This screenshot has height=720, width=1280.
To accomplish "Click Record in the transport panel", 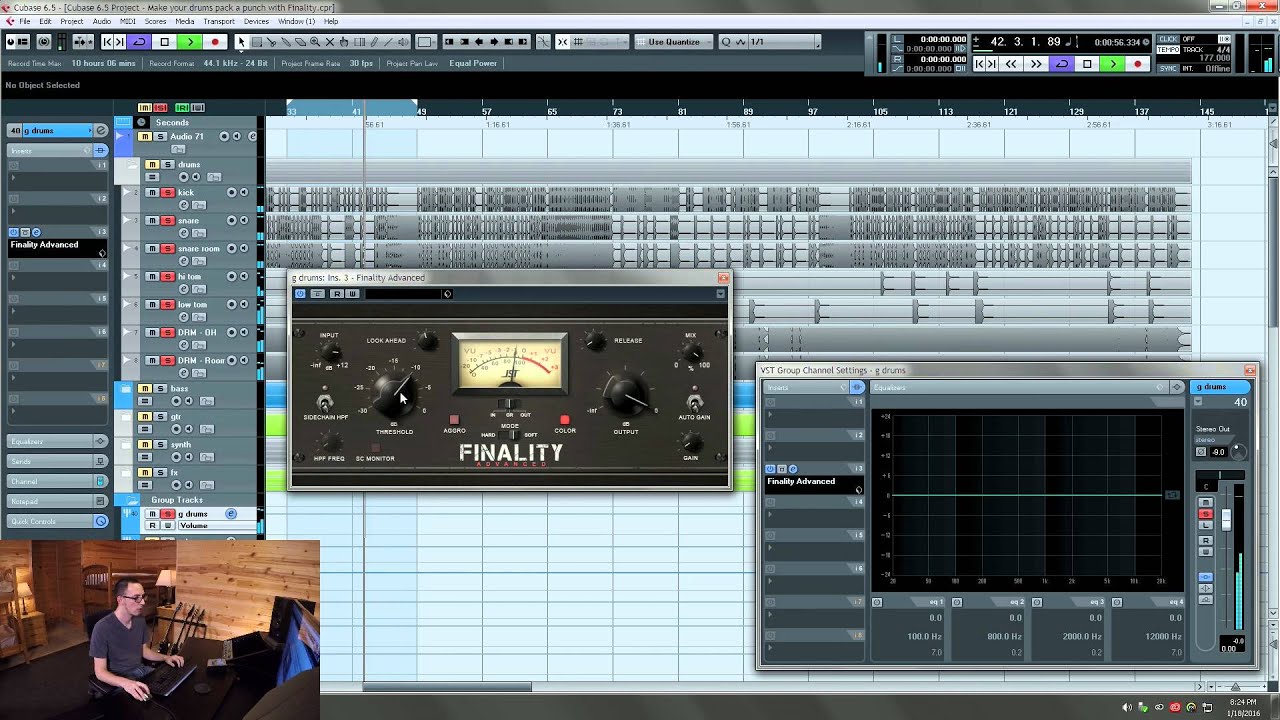I will pos(1137,64).
